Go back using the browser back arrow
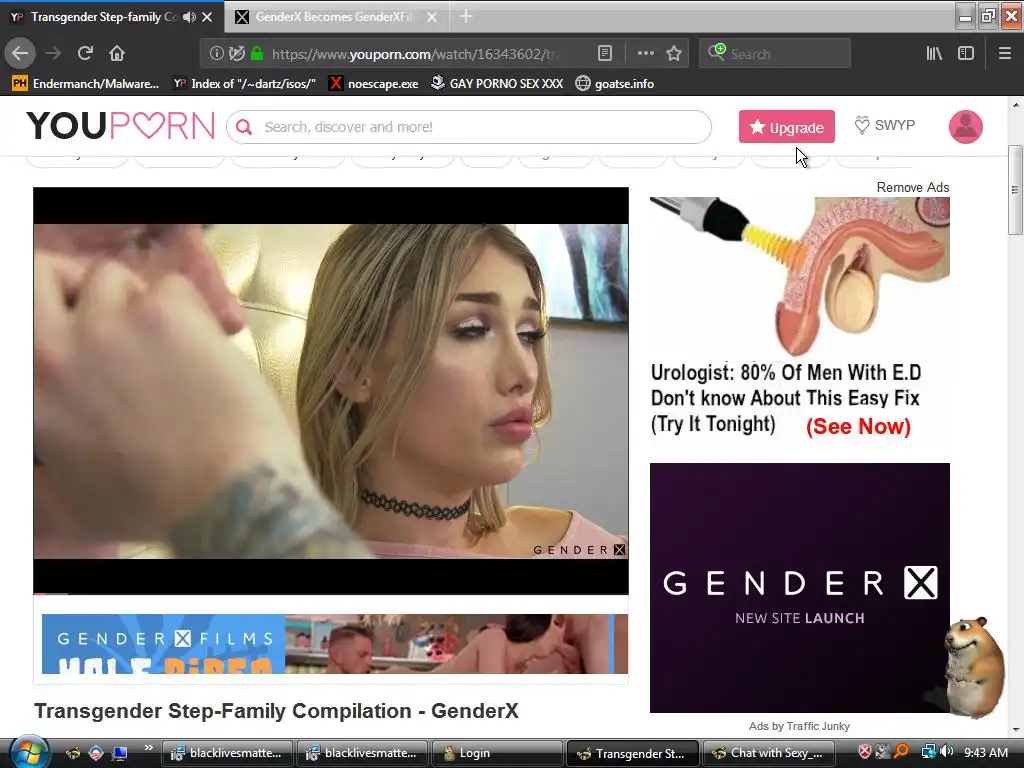The width and height of the screenshot is (1024, 768). [x=20, y=53]
